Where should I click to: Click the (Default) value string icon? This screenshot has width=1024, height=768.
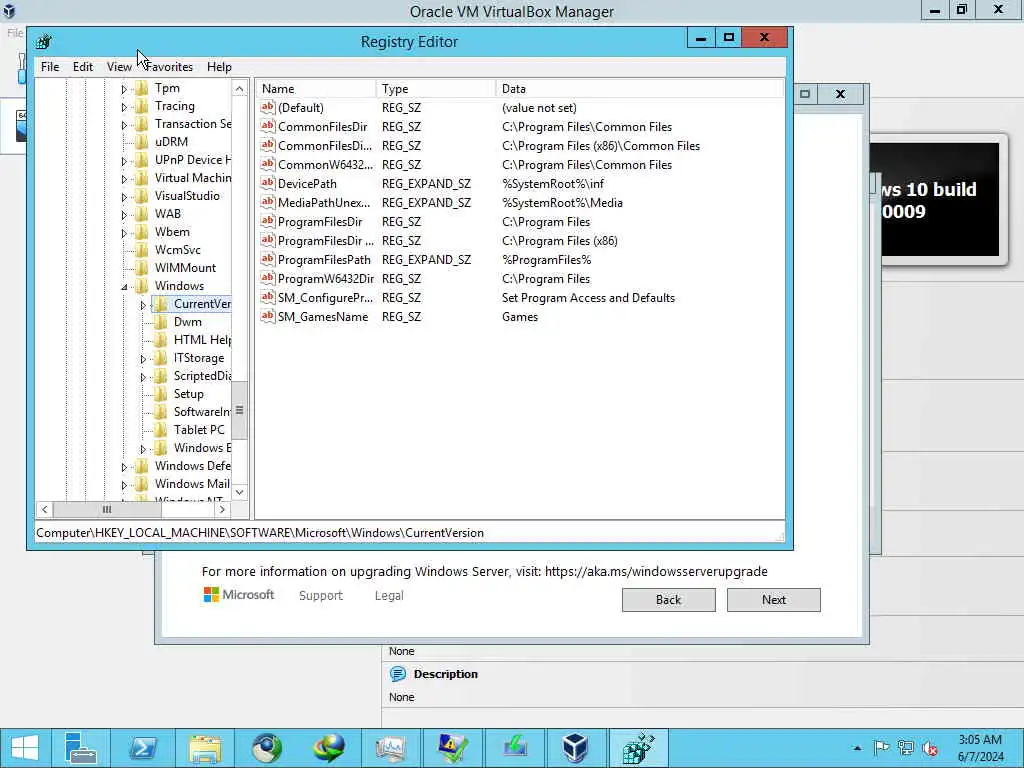267,107
